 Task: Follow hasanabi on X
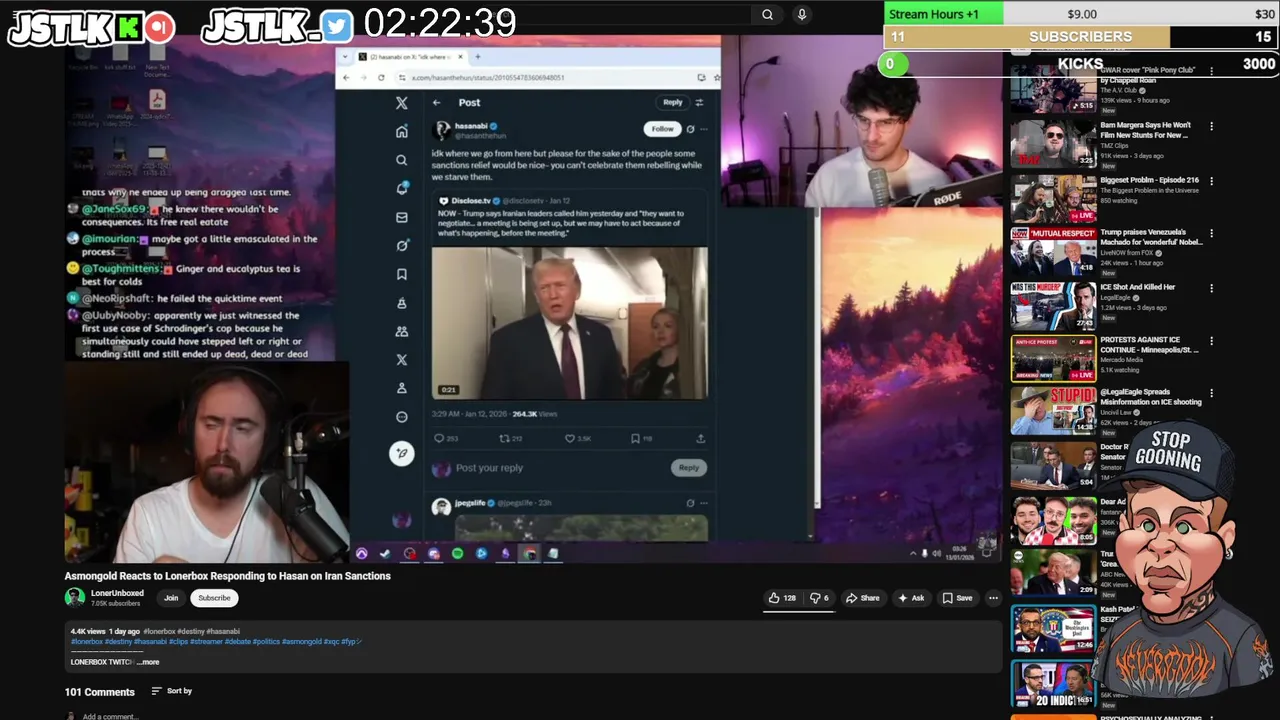662,129
